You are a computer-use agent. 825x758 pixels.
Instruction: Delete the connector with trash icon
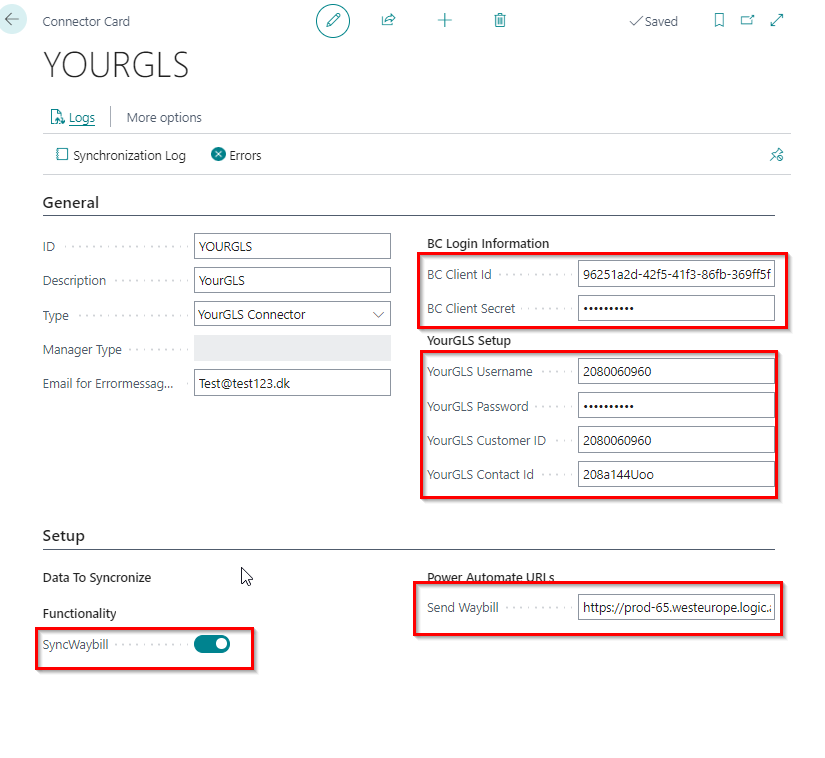(x=500, y=21)
